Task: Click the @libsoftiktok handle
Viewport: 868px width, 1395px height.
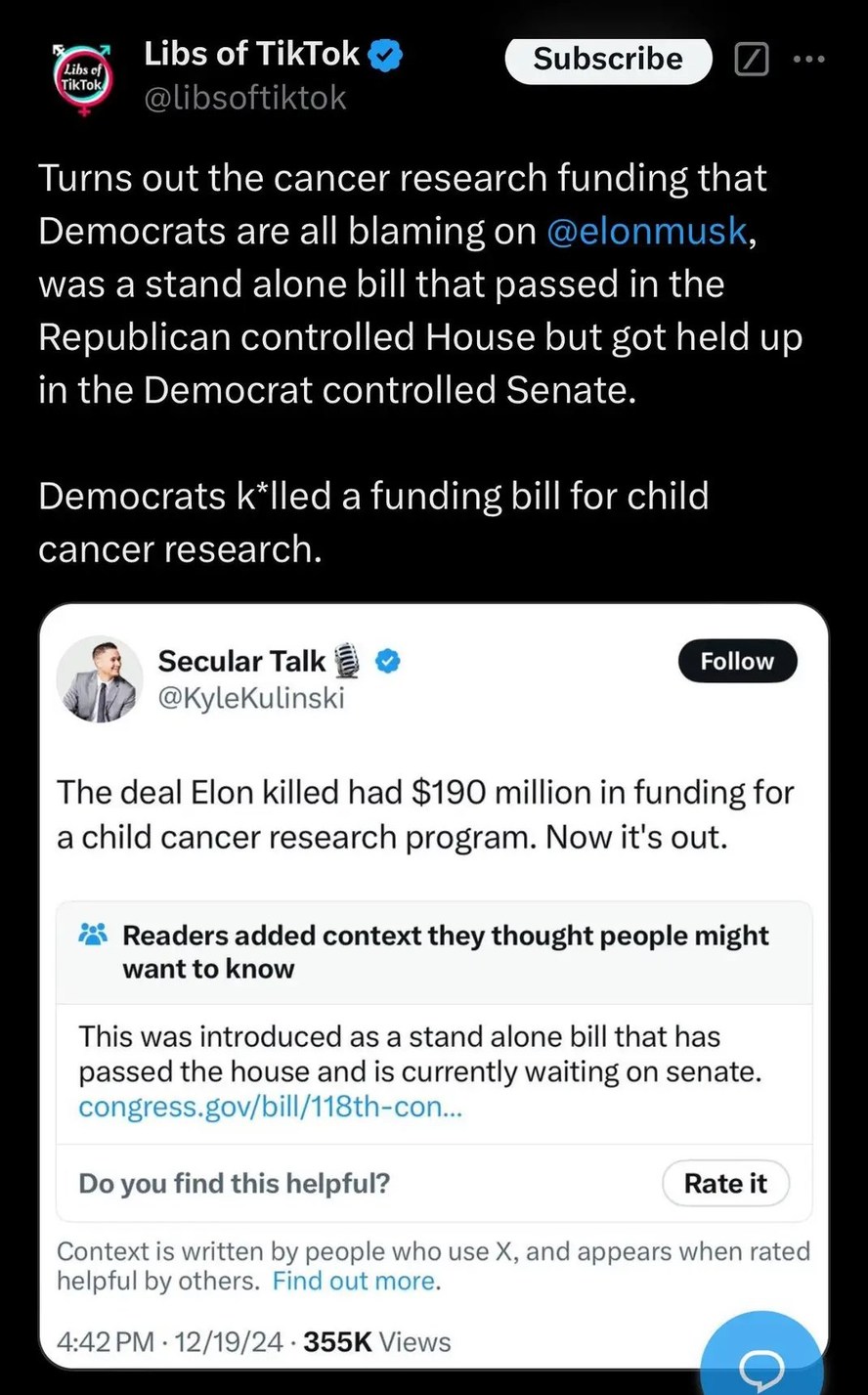Action: [x=244, y=98]
